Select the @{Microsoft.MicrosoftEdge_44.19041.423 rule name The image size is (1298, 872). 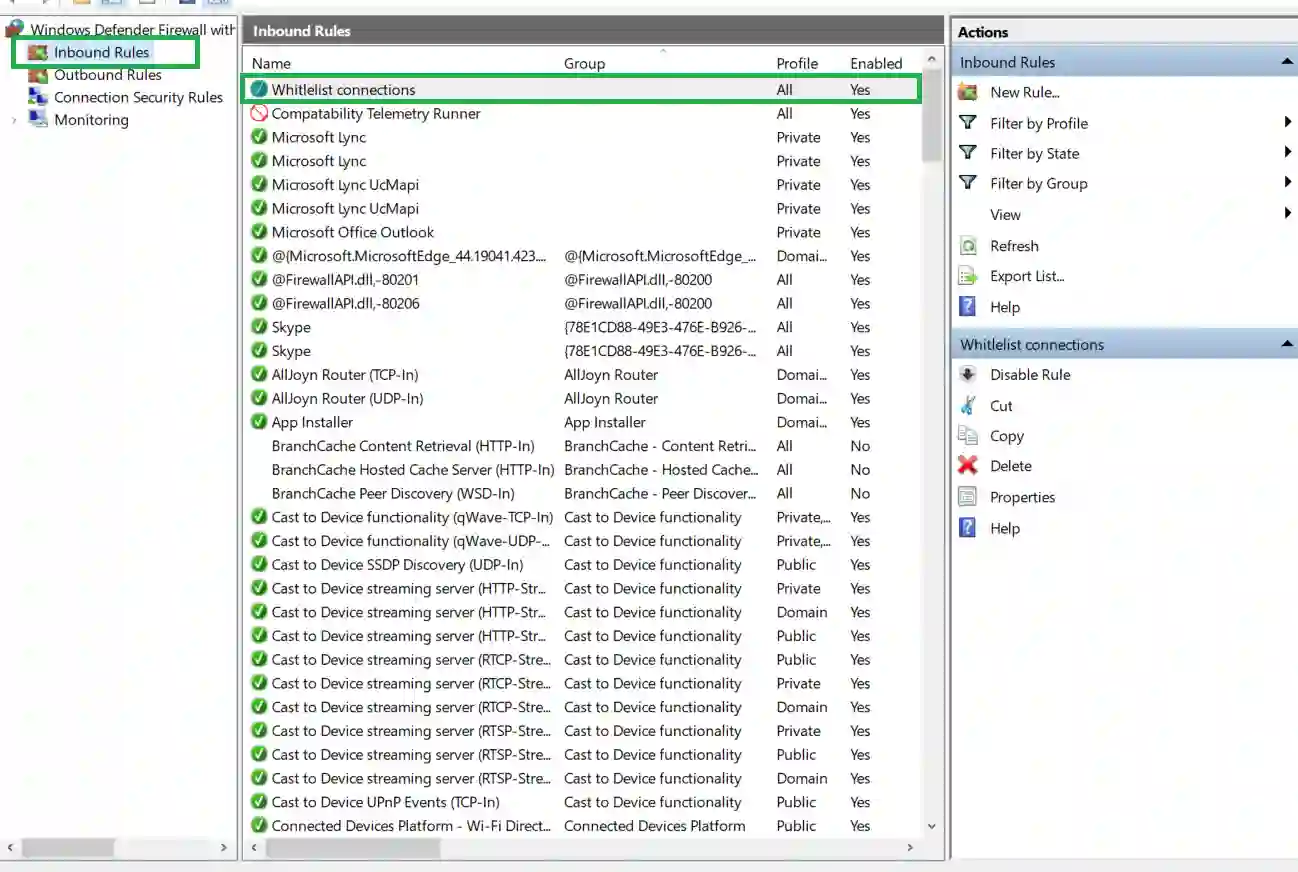click(x=409, y=256)
